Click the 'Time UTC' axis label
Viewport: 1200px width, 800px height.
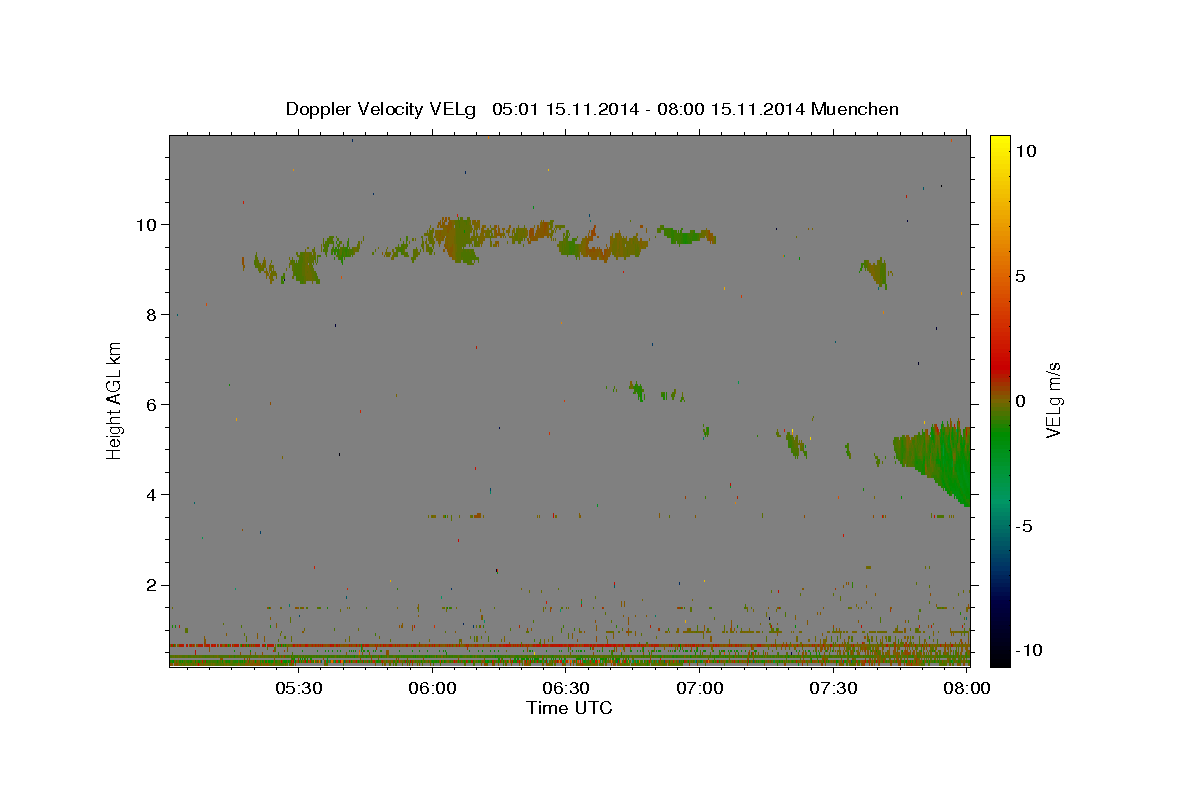569,708
